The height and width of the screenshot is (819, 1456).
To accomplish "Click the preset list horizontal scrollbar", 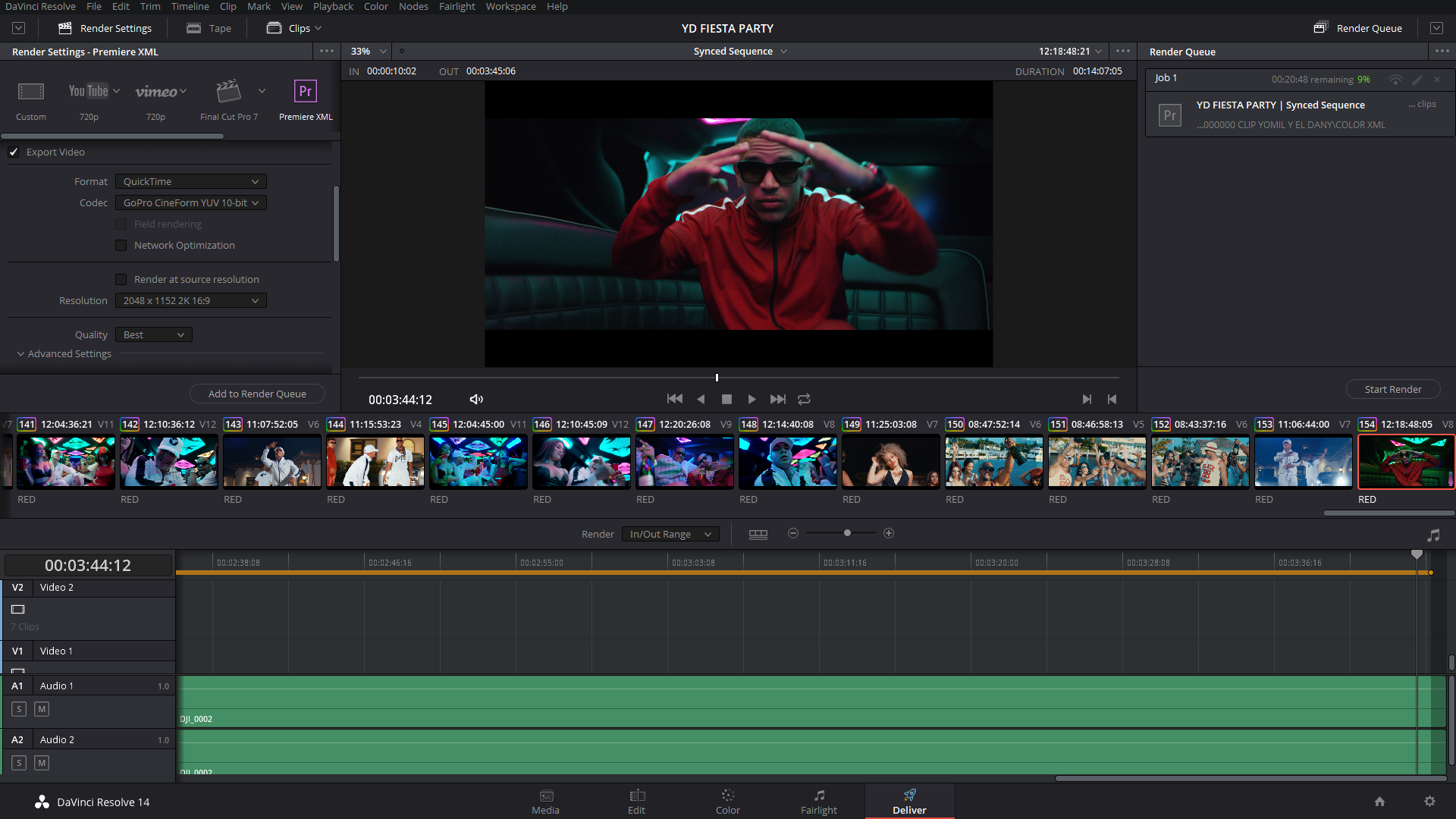I will point(112,136).
